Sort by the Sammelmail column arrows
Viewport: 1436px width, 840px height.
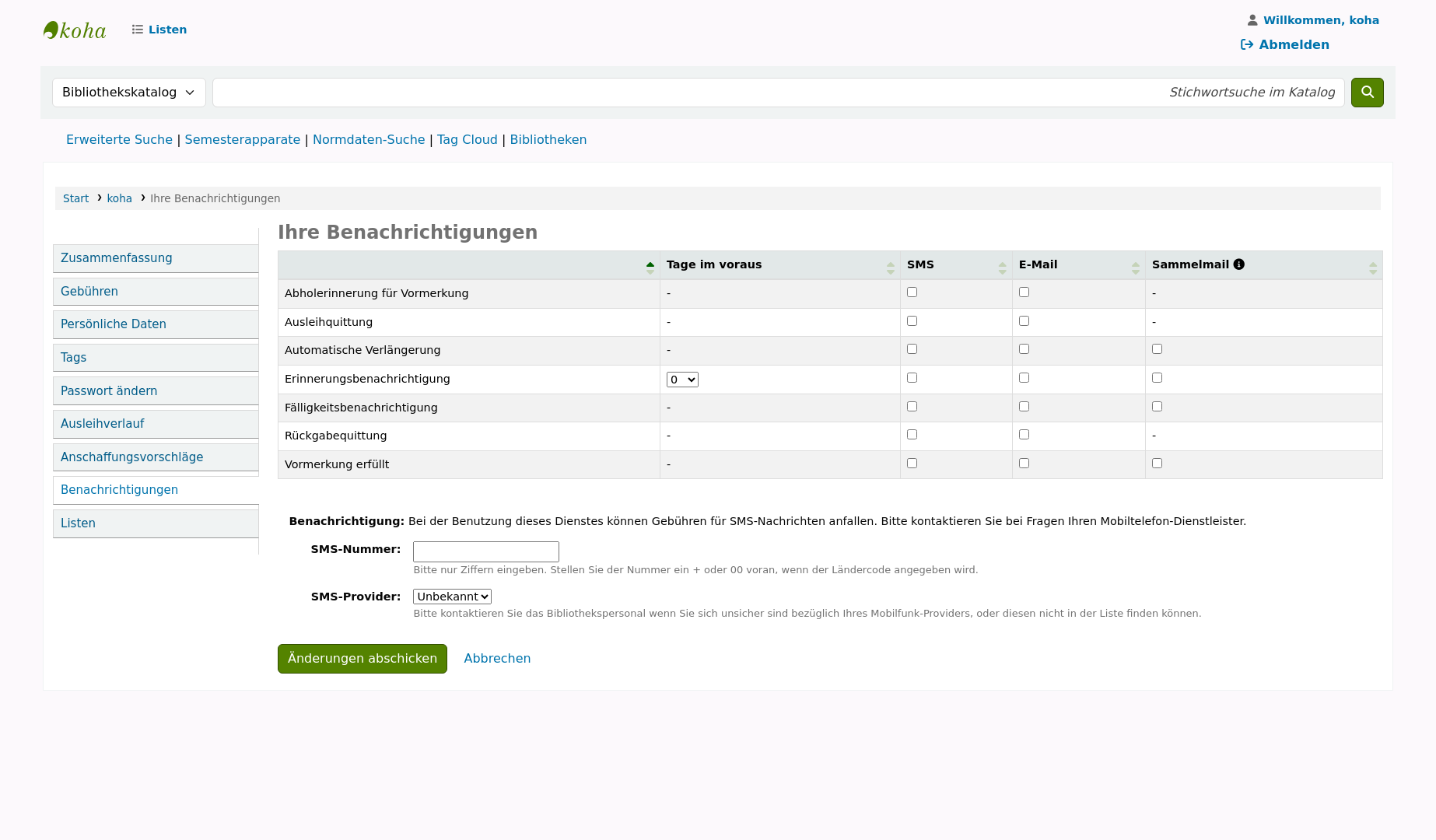pyautogui.click(x=1373, y=268)
